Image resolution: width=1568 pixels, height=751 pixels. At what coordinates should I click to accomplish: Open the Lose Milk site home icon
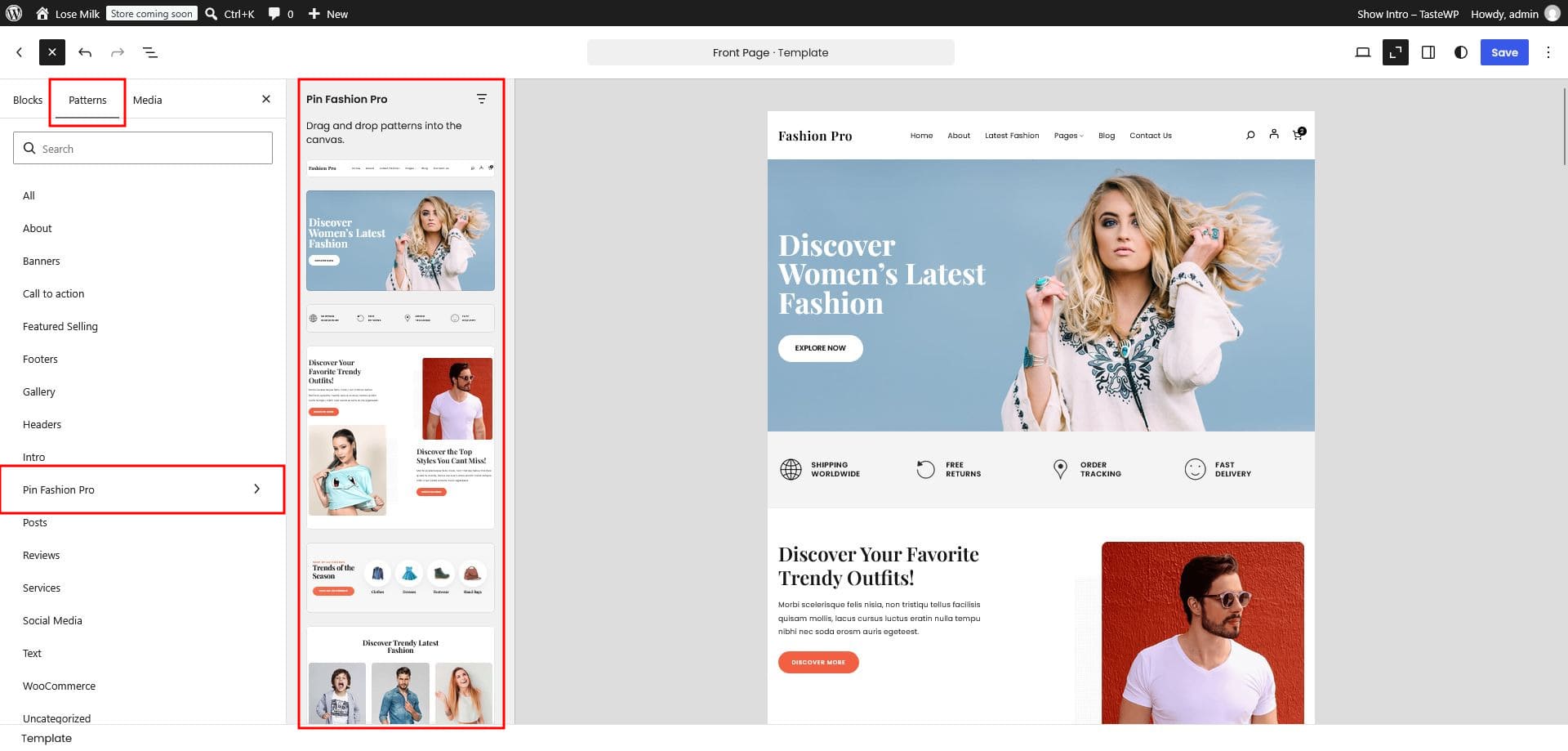(x=42, y=13)
